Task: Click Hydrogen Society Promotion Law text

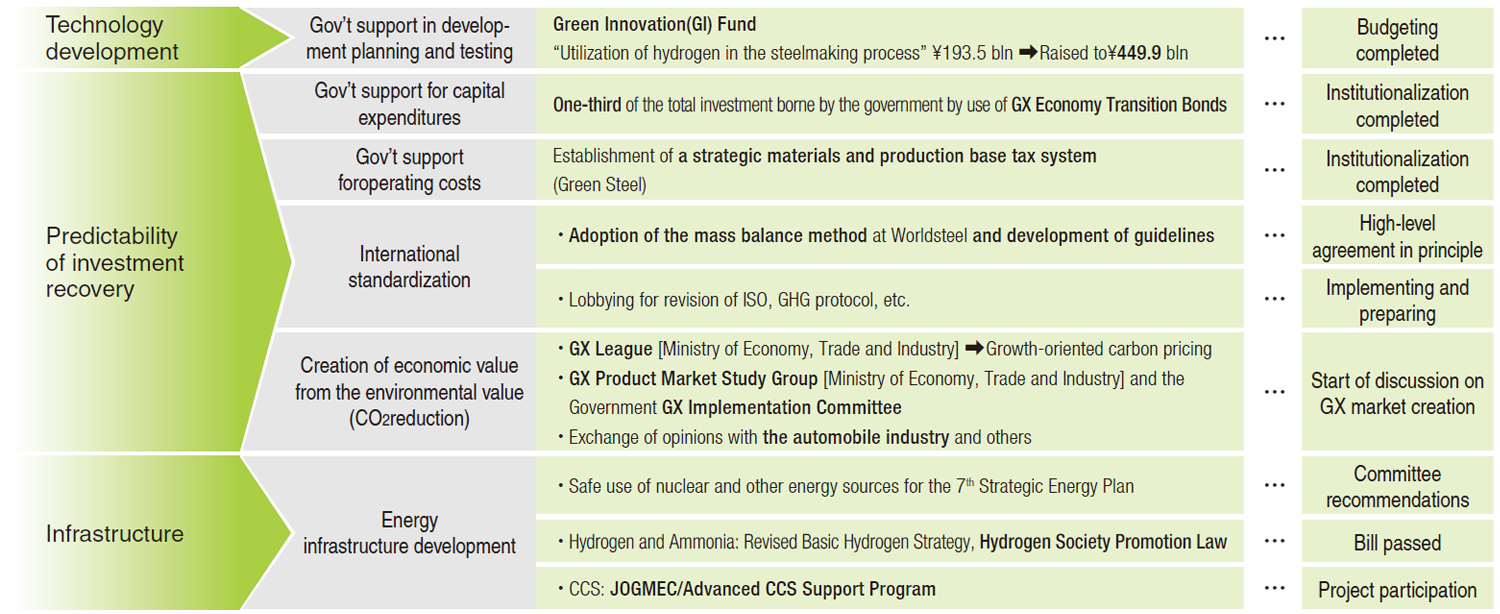Action: point(1103,542)
